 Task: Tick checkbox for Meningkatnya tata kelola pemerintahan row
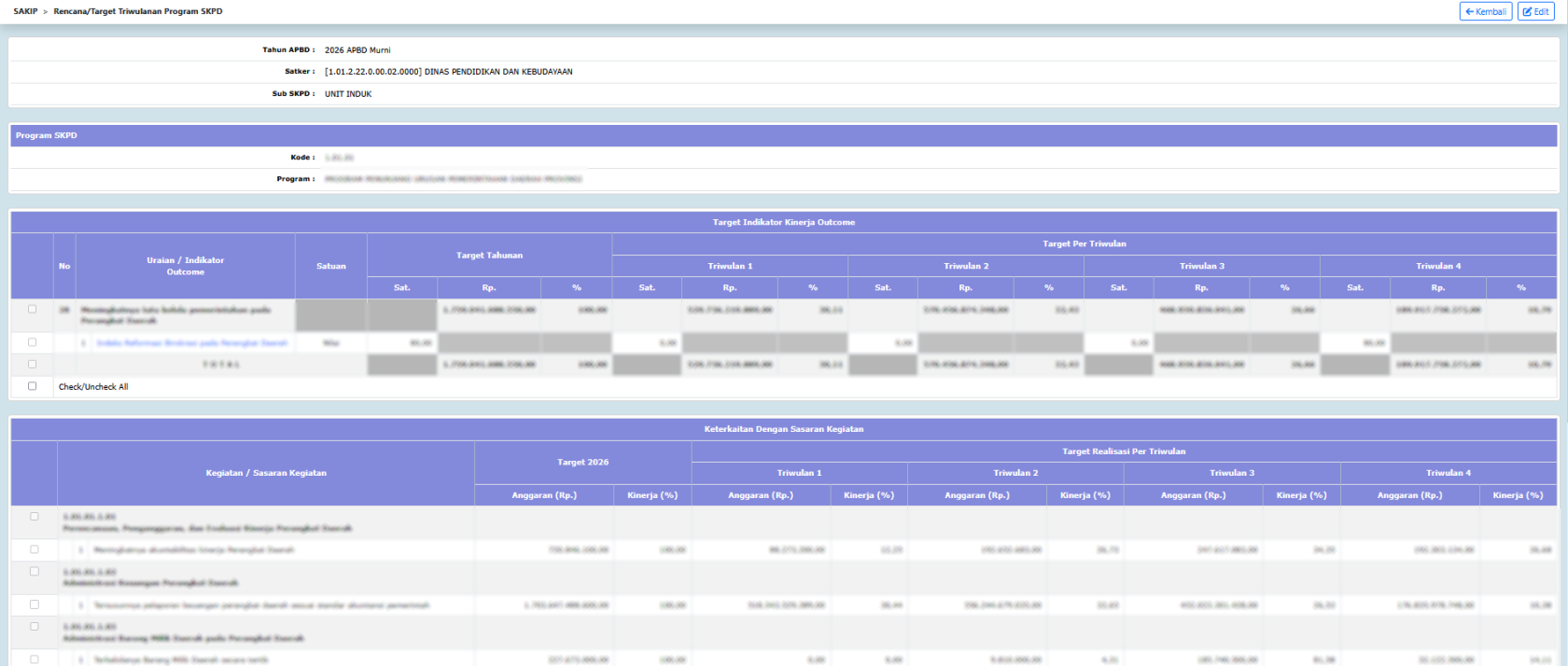[33, 309]
